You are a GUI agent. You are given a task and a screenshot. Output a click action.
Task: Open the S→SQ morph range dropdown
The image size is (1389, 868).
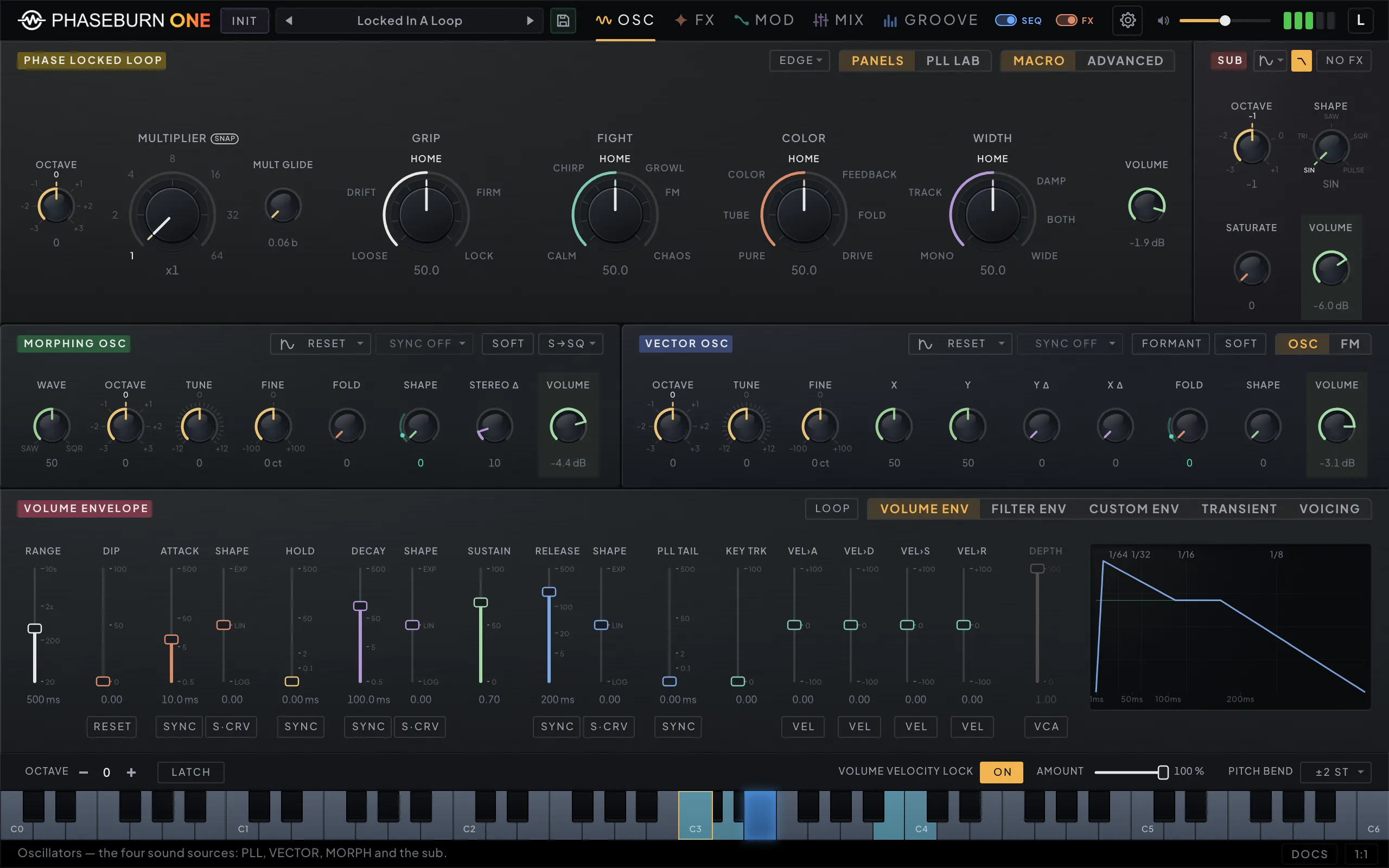click(x=571, y=344)
